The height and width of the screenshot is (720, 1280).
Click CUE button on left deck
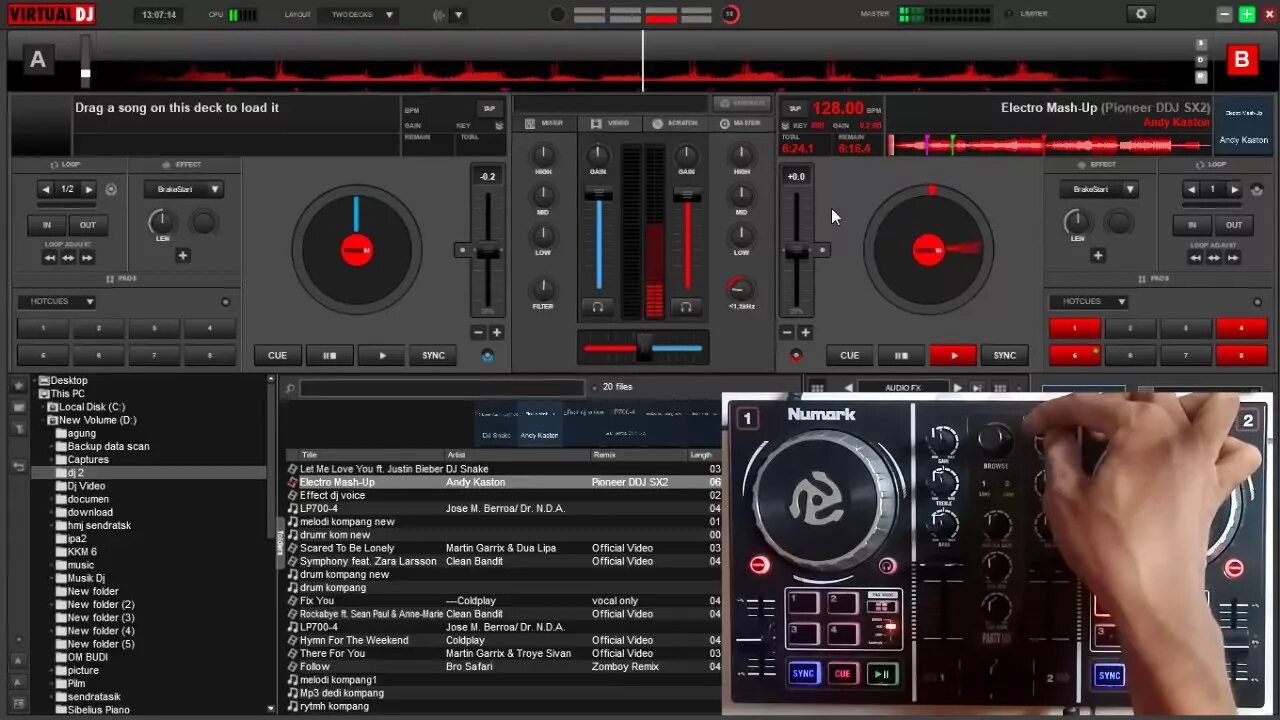(277, 355)
